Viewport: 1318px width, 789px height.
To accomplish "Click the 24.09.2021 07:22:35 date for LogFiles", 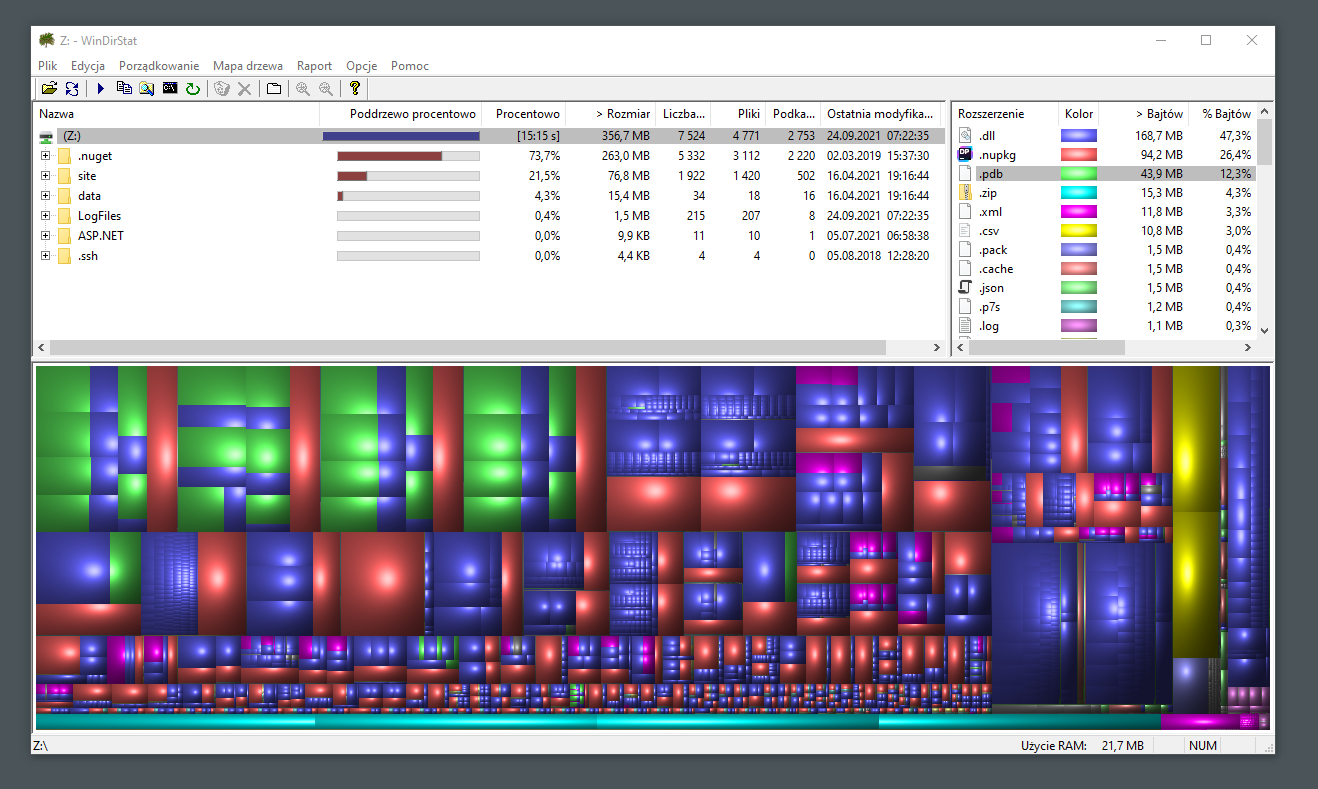I will (x=878, y=216).
